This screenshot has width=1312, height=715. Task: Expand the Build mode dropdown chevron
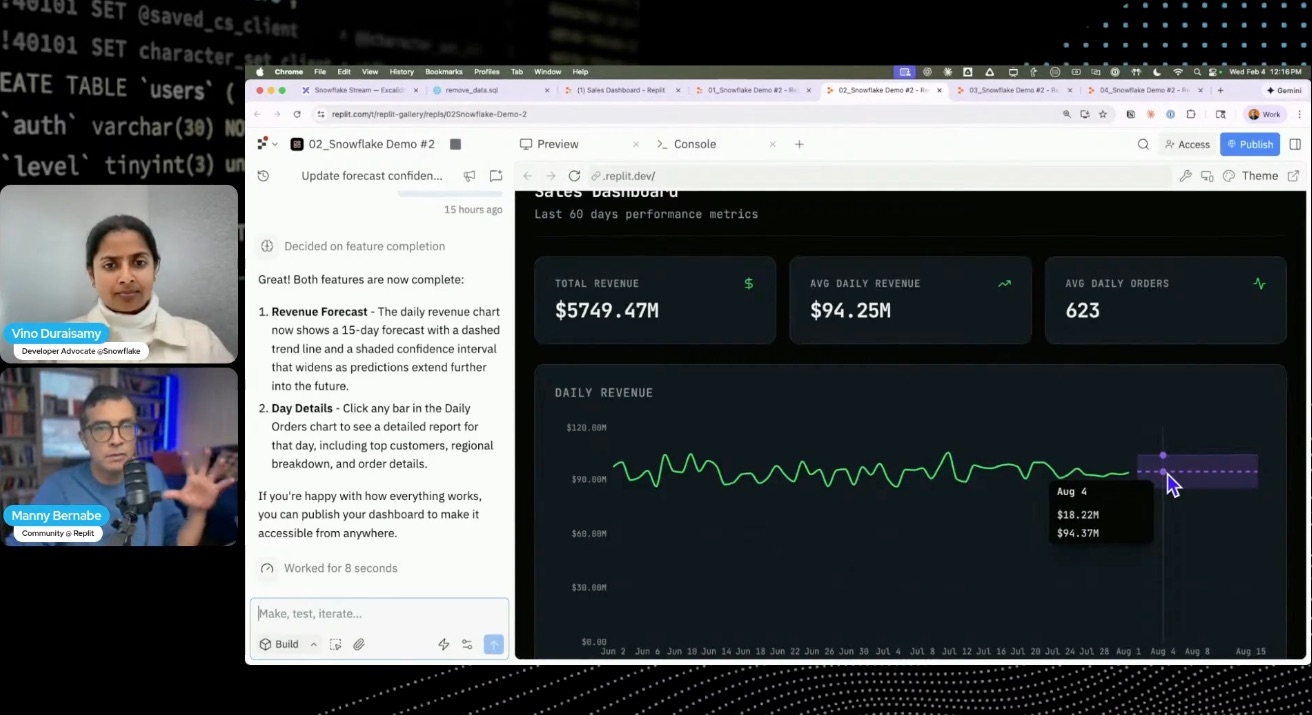click(313, 644)
